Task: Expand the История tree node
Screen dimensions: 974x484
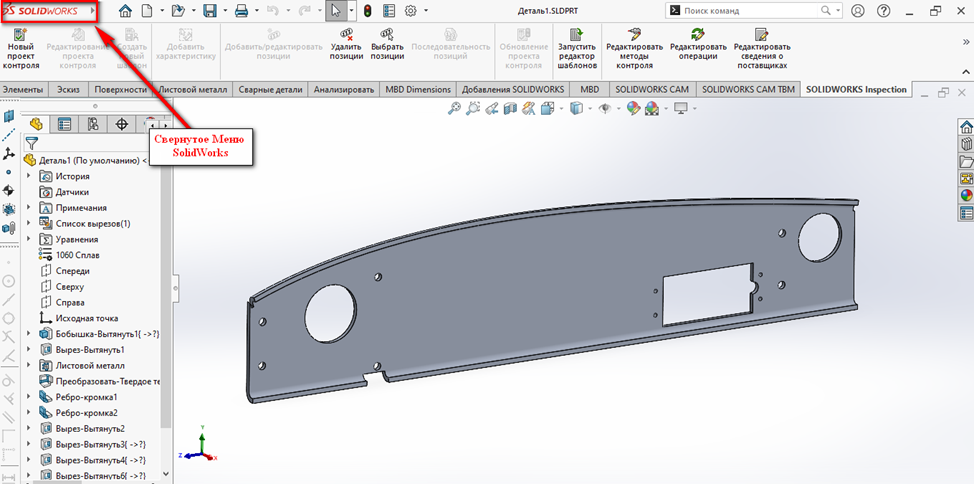Action: point(29,176)
